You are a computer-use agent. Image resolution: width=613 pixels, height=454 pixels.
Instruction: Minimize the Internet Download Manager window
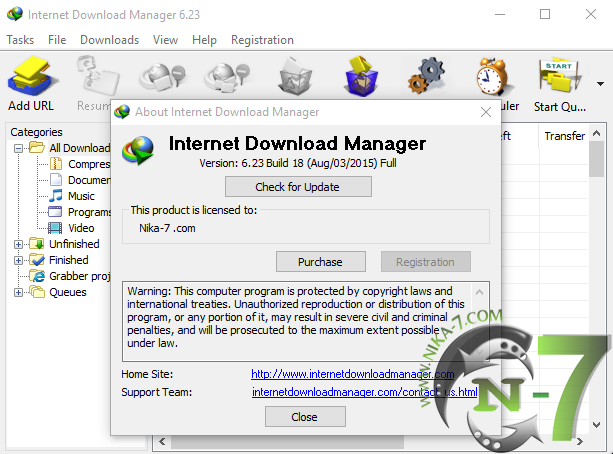500,14
